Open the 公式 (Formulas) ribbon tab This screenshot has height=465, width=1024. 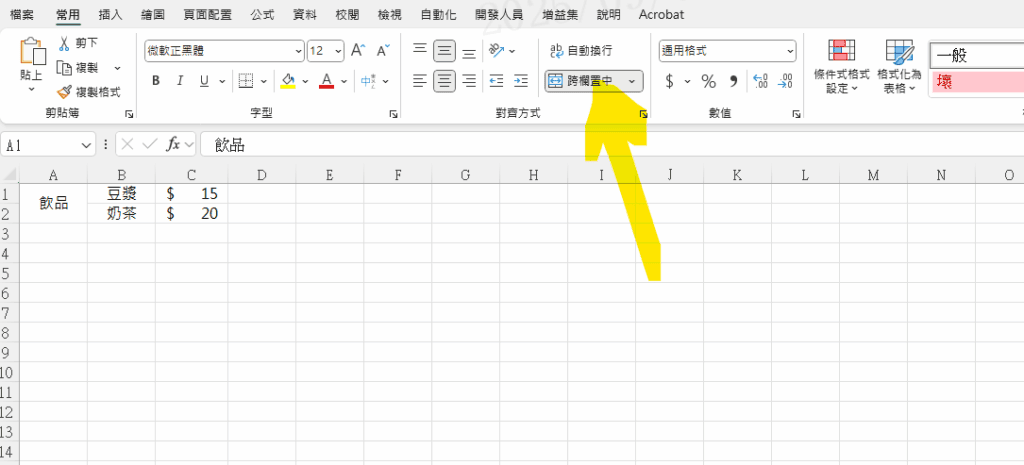[x=263, y=15]
